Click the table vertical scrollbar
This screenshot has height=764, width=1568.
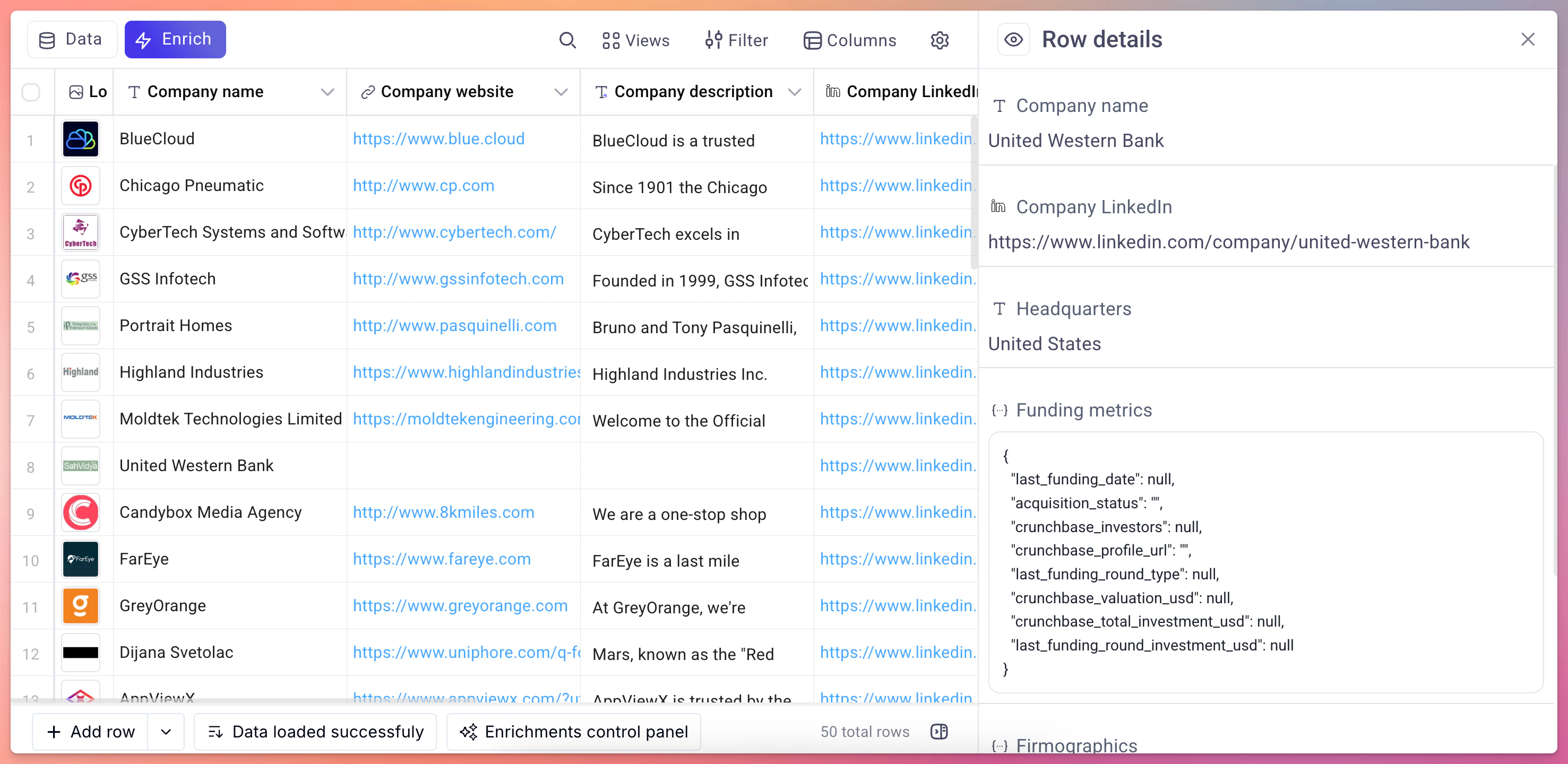pyautogui.click(x=974, y=192)
